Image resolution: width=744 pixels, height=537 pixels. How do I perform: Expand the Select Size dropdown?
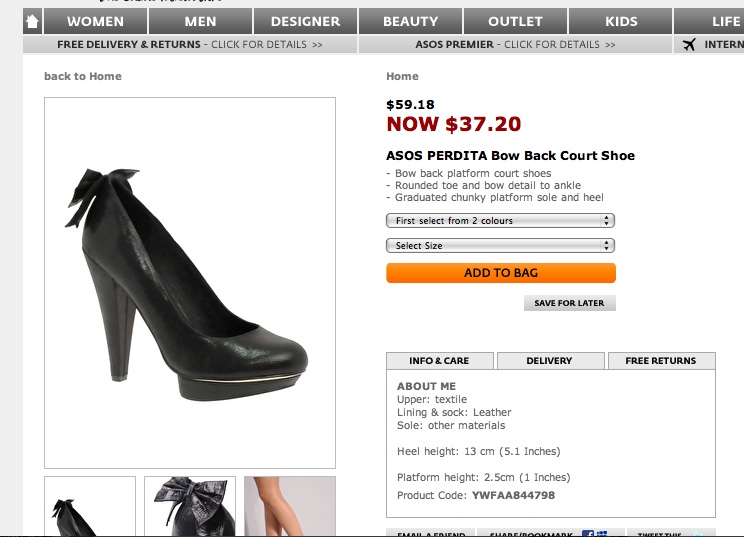(500, 246)
